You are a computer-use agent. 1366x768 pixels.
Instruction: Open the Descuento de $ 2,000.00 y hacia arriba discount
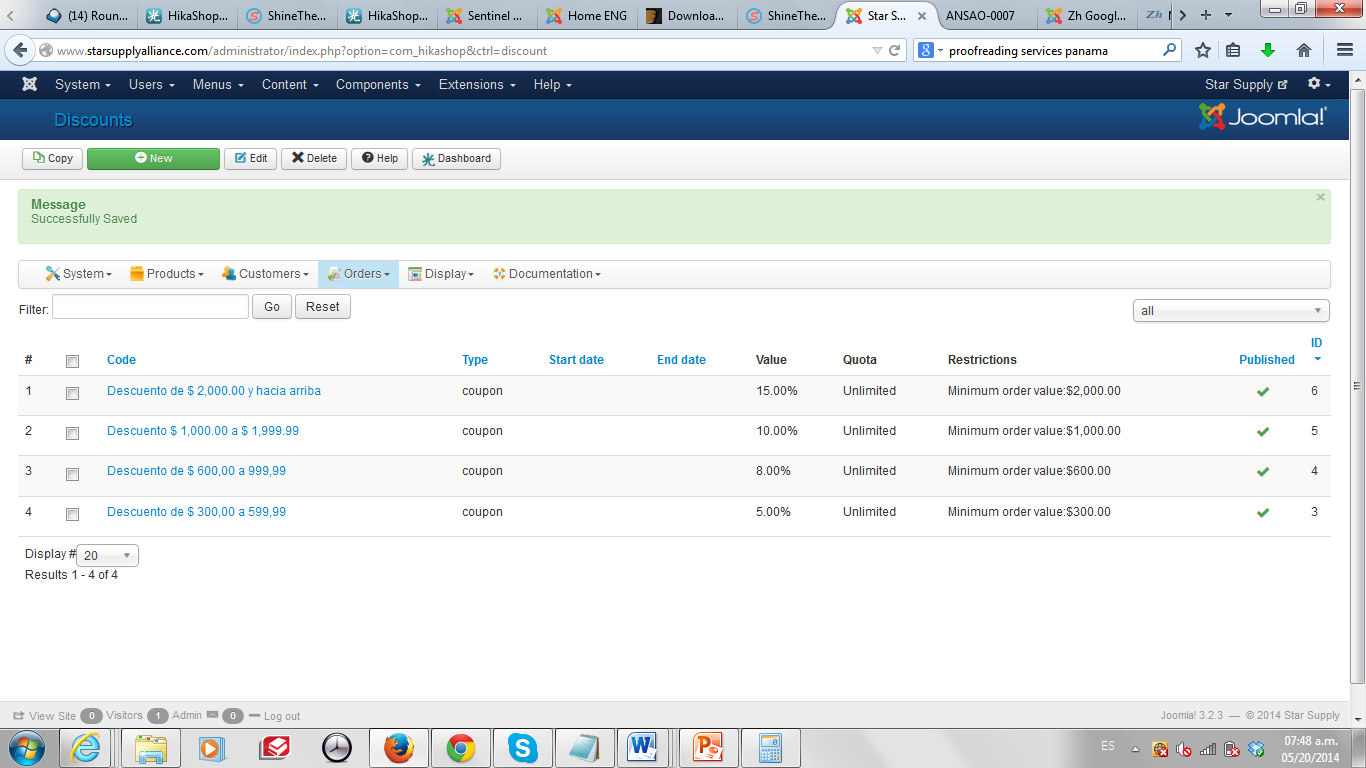(214, 391)
